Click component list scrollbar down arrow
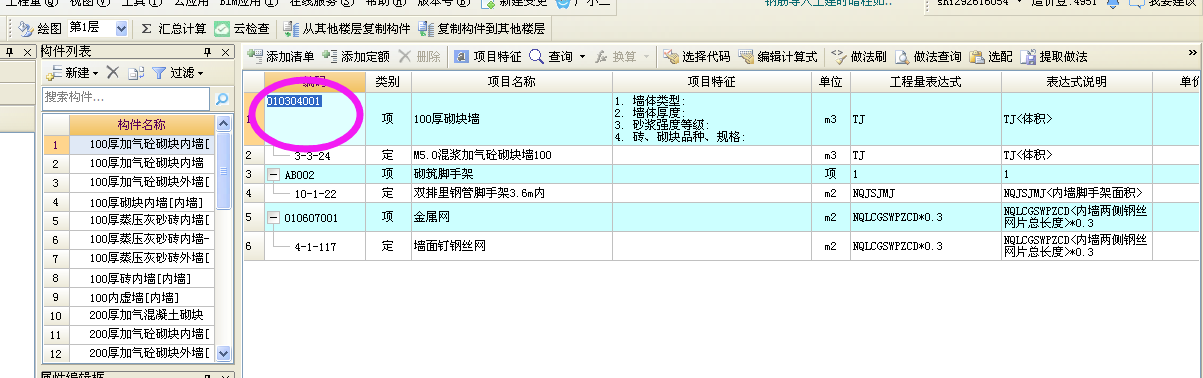 [x=223, y=354]
